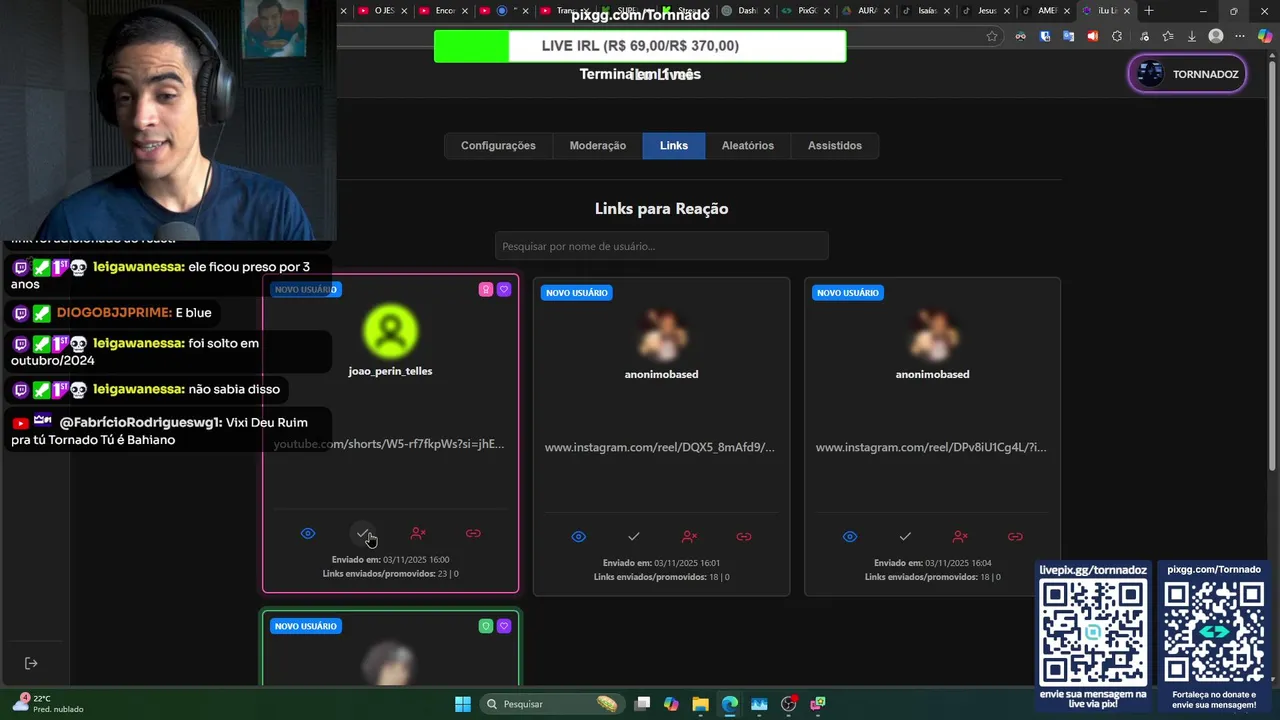Click the anonimobased username on the 16:01 card
Image resolution: width=1280 pixels, height=720 pixels.
(x=661, y=374)
